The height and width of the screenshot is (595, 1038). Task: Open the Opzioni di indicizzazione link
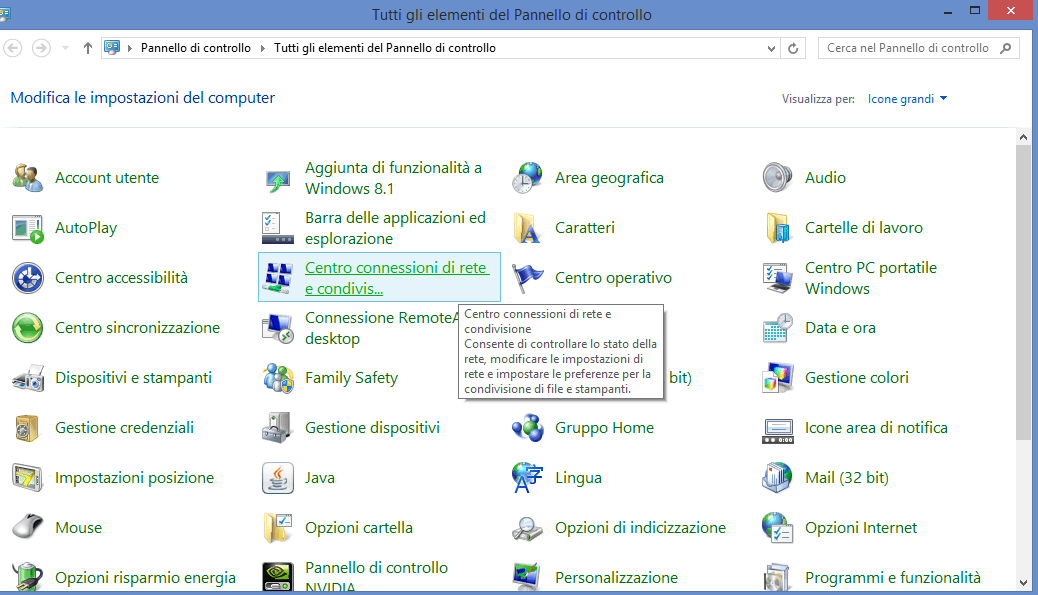(640, 528)
